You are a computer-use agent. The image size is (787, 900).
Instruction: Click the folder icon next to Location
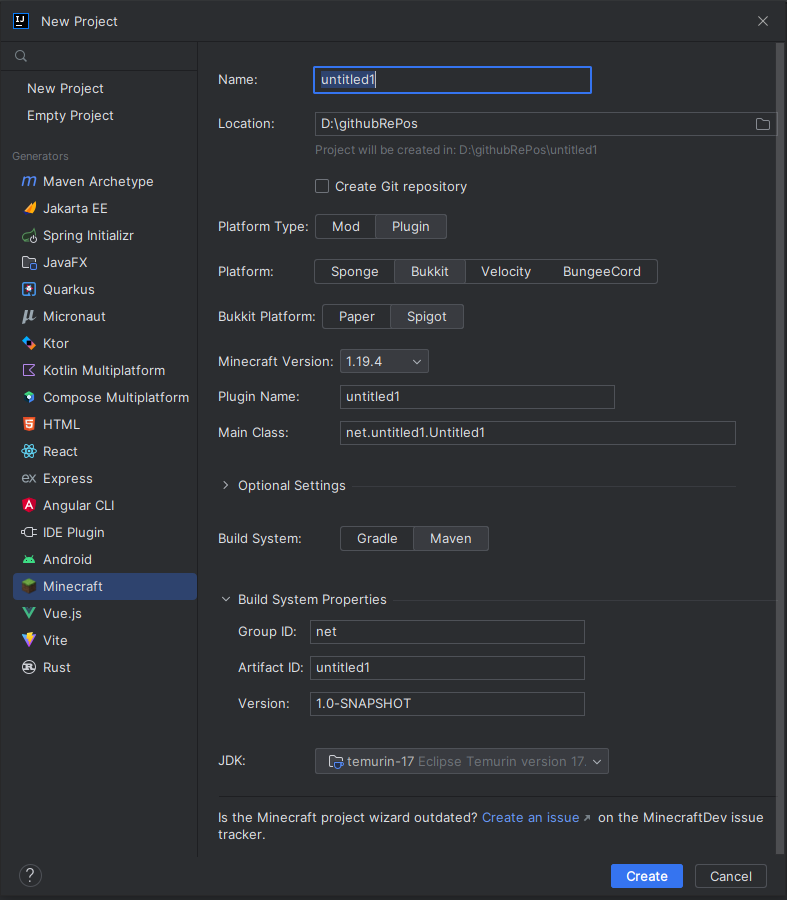763,124
